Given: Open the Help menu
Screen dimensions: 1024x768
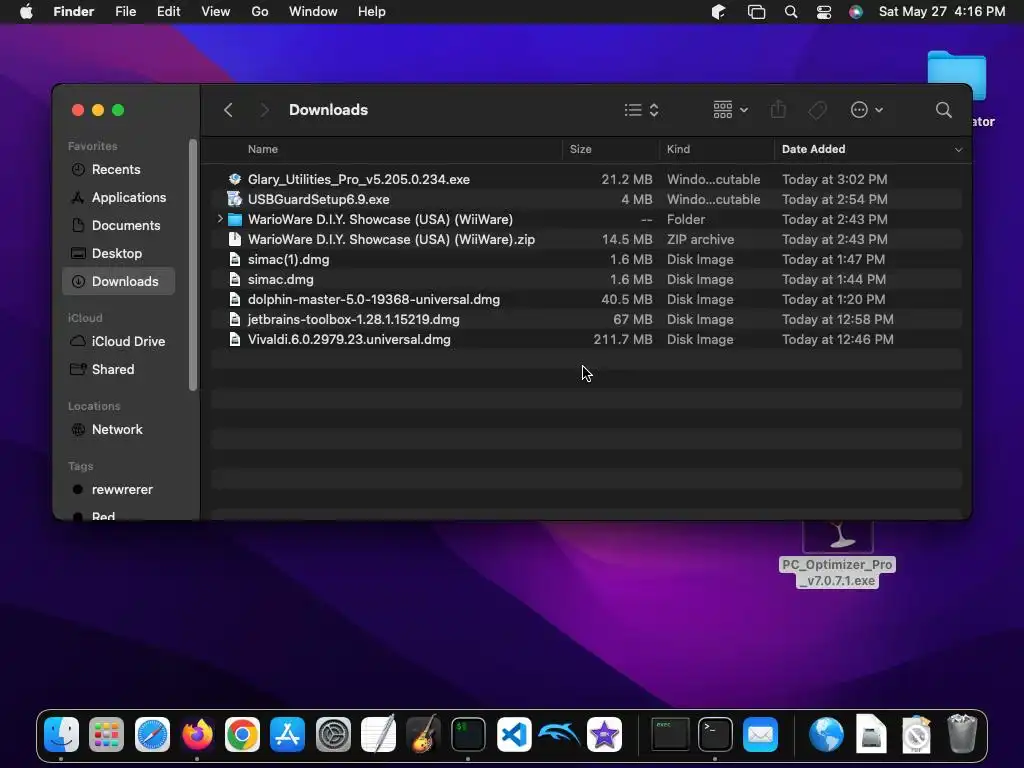Looking at the screenshot, I should point(372,12).
